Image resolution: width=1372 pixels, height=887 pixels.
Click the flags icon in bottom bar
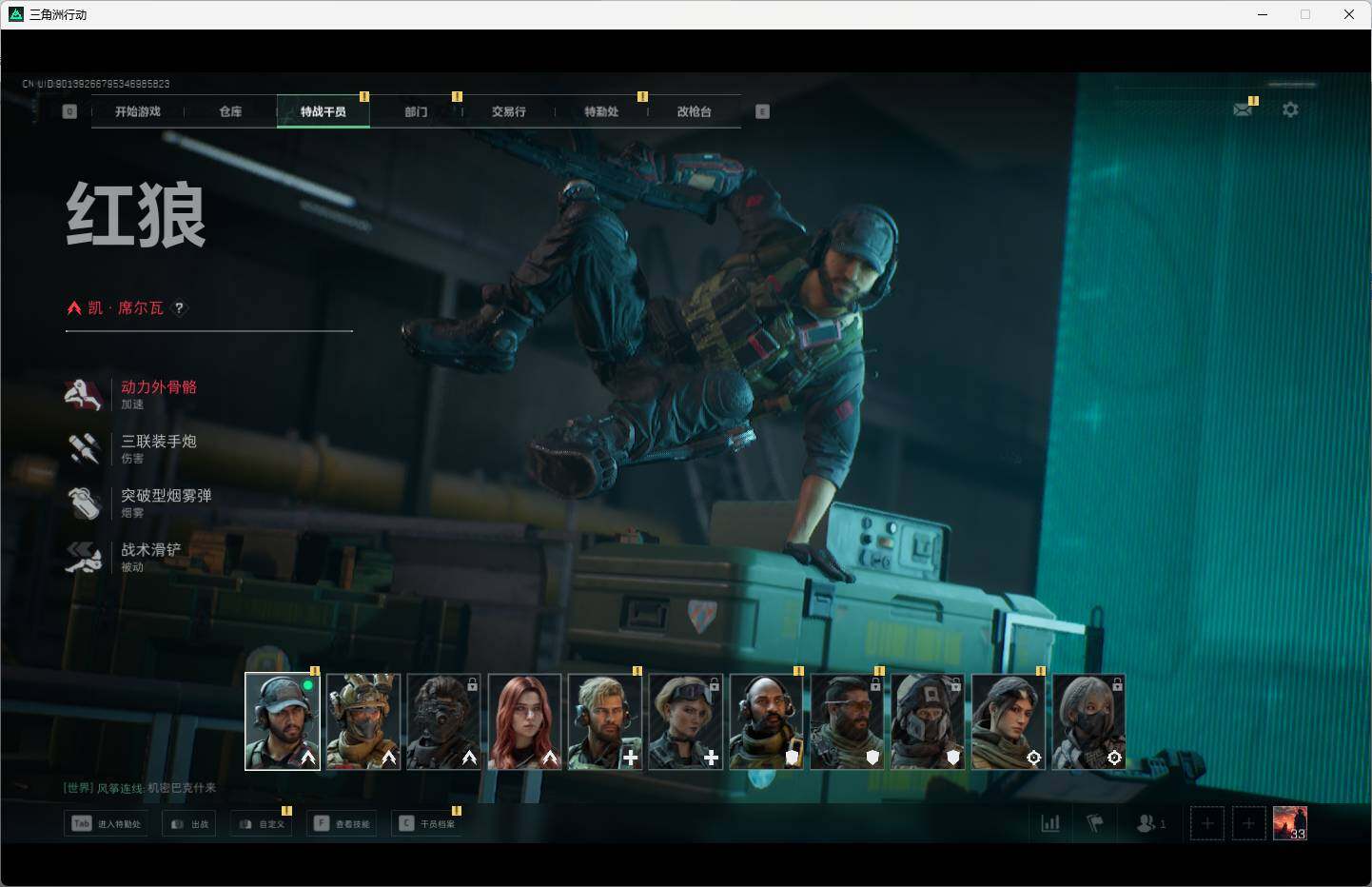1095,823
